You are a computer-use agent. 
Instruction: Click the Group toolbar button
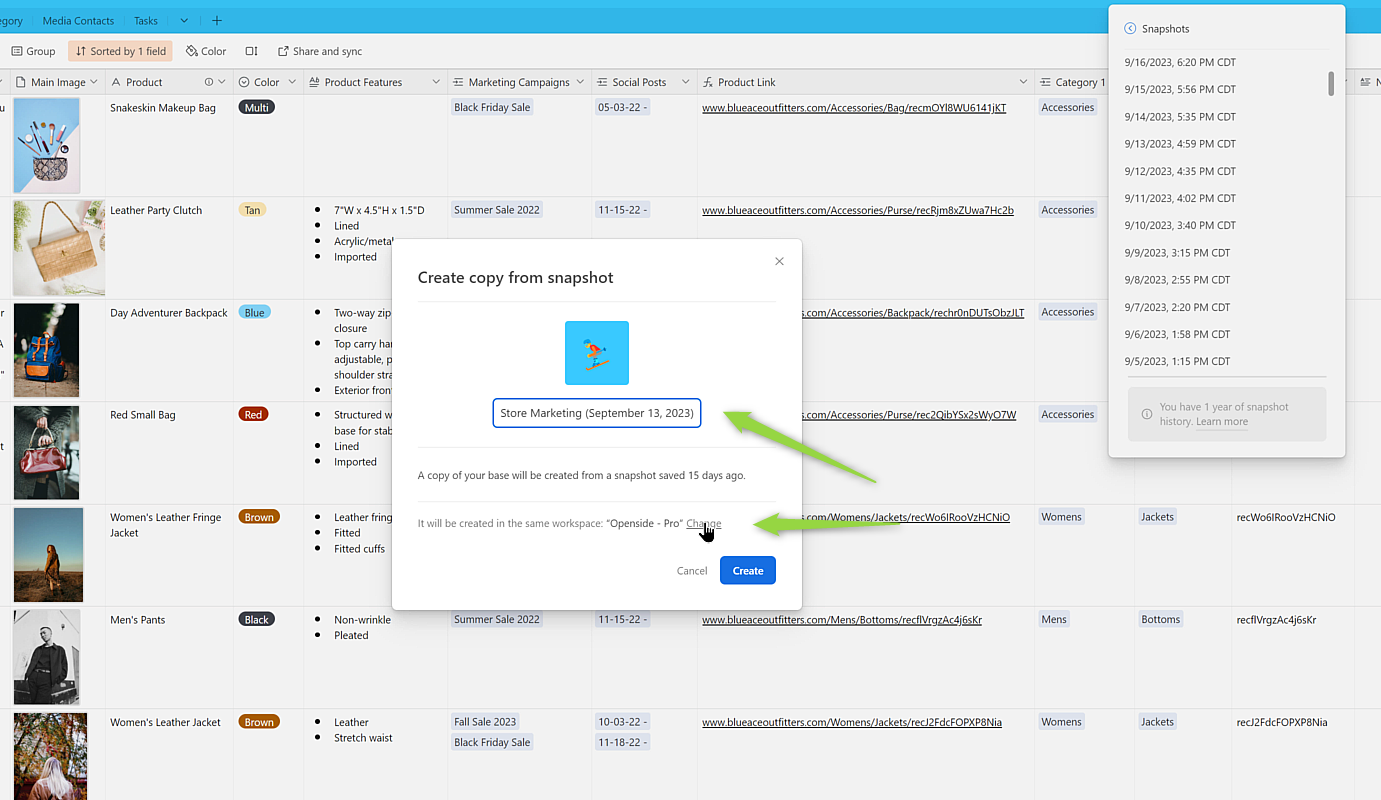(x=33, y=51)
